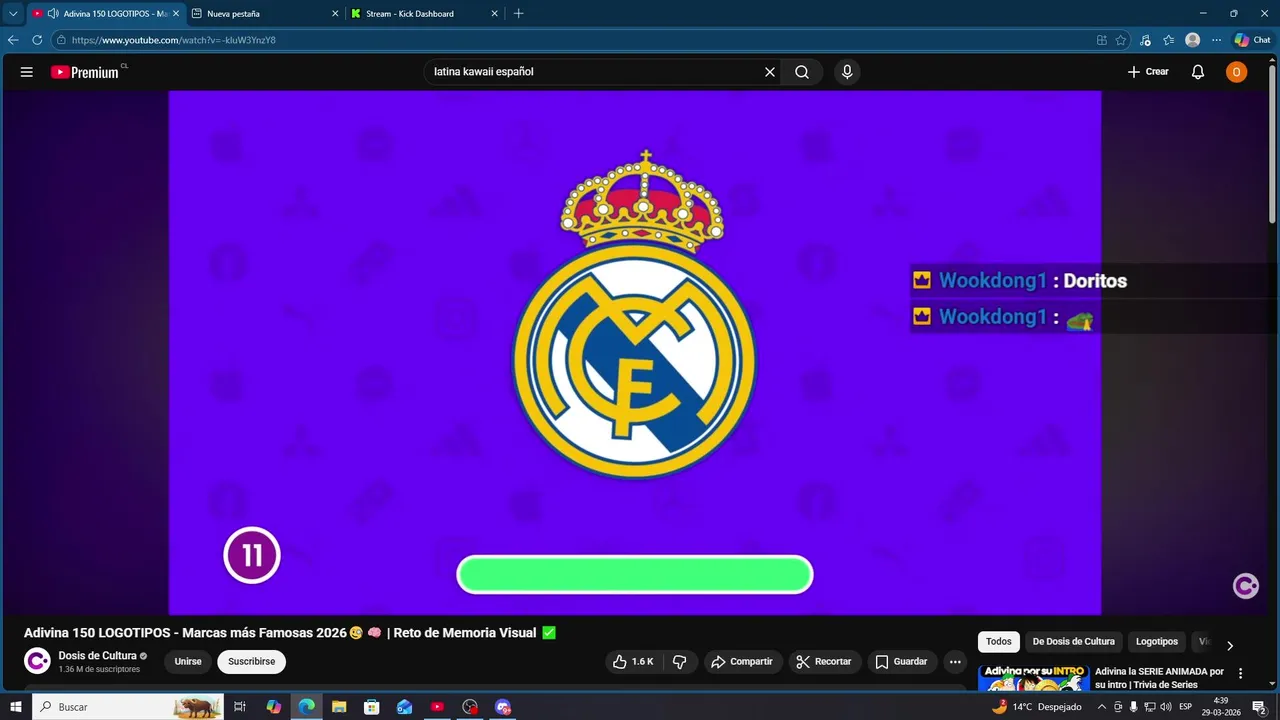This screenshot has height=720, width=1280.
Task: Select the Logotipos filter chip
Action: click(x=1157, y=642)
